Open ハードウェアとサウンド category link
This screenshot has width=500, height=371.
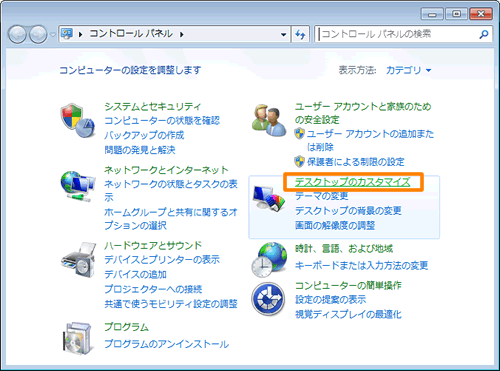[x=153, y=246]
